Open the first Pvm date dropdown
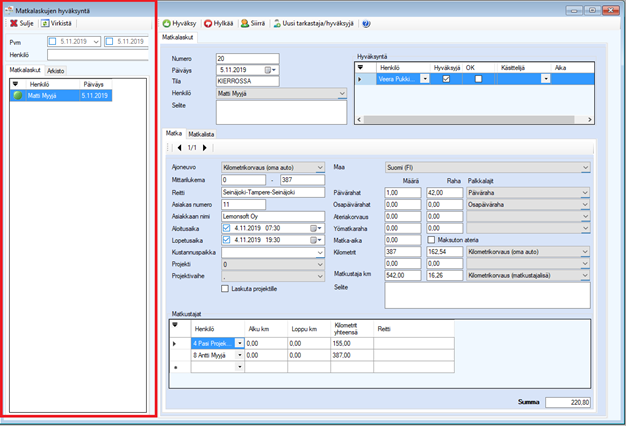Viewport: 626px width, 426px height. pyautogui.click(x=96, y=42)
